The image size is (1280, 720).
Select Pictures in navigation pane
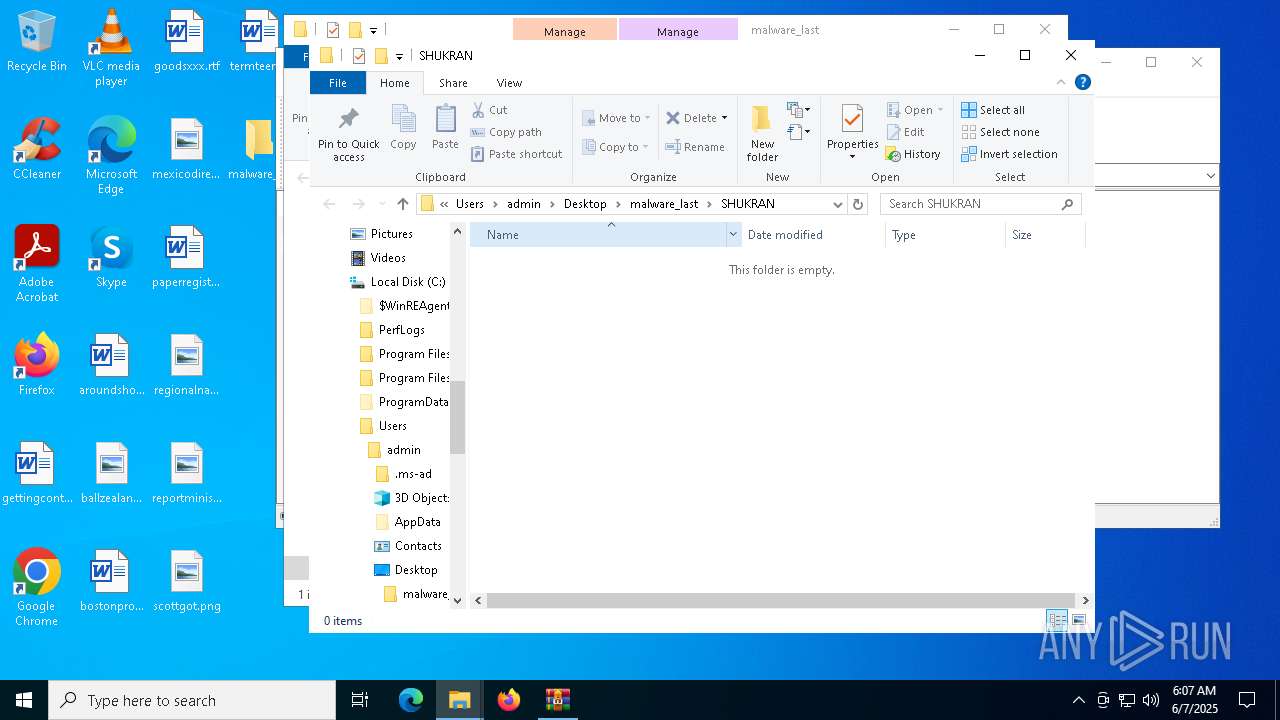pyautogui.click(x=381, y=234)
